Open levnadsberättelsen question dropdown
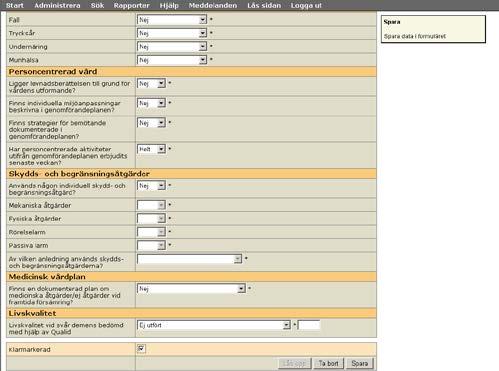 coord(151,84)
